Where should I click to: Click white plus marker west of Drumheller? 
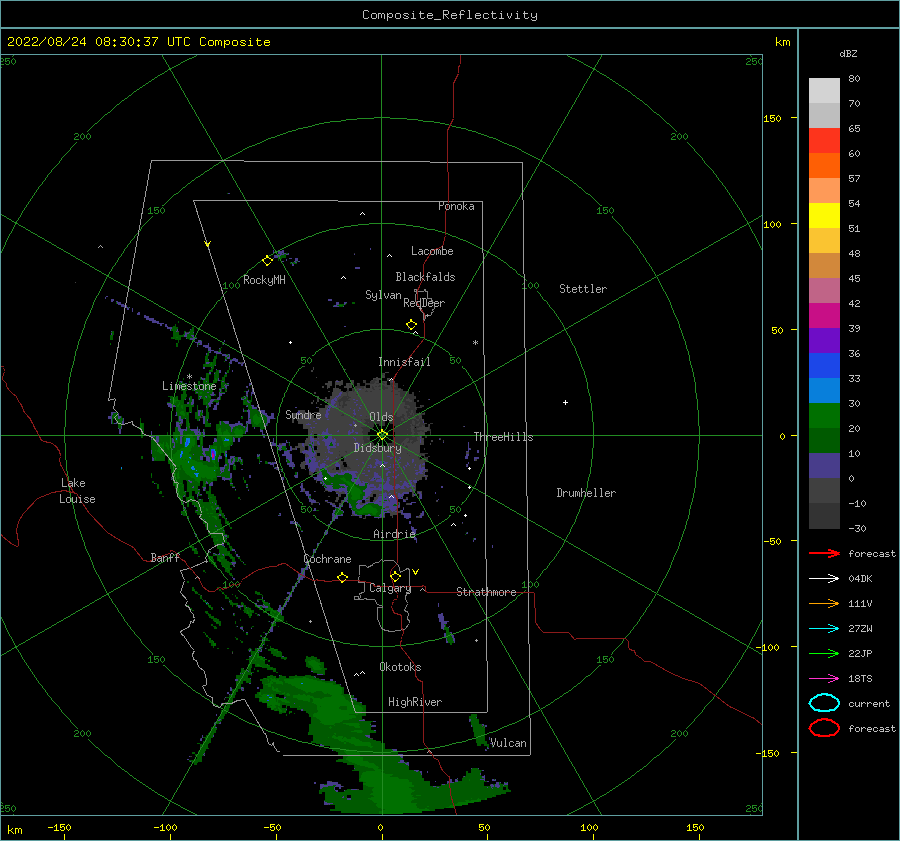pyautogui.click(x=565, y=402)
